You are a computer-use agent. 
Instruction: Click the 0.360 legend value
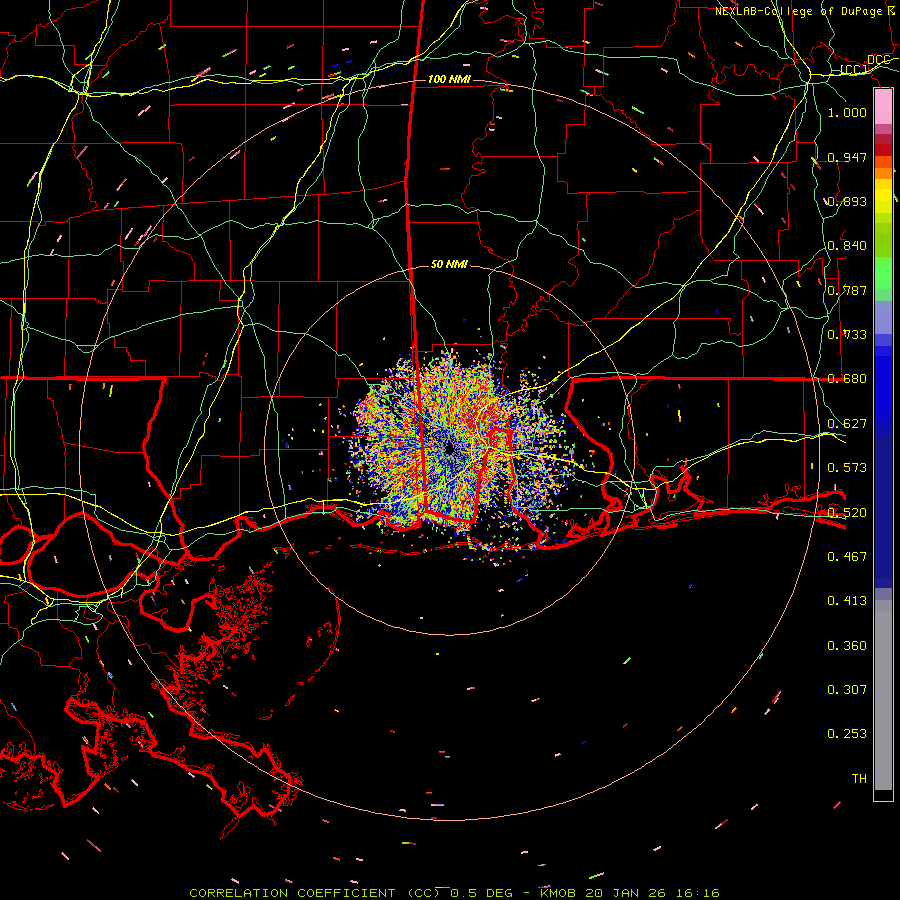click(847, 646)
